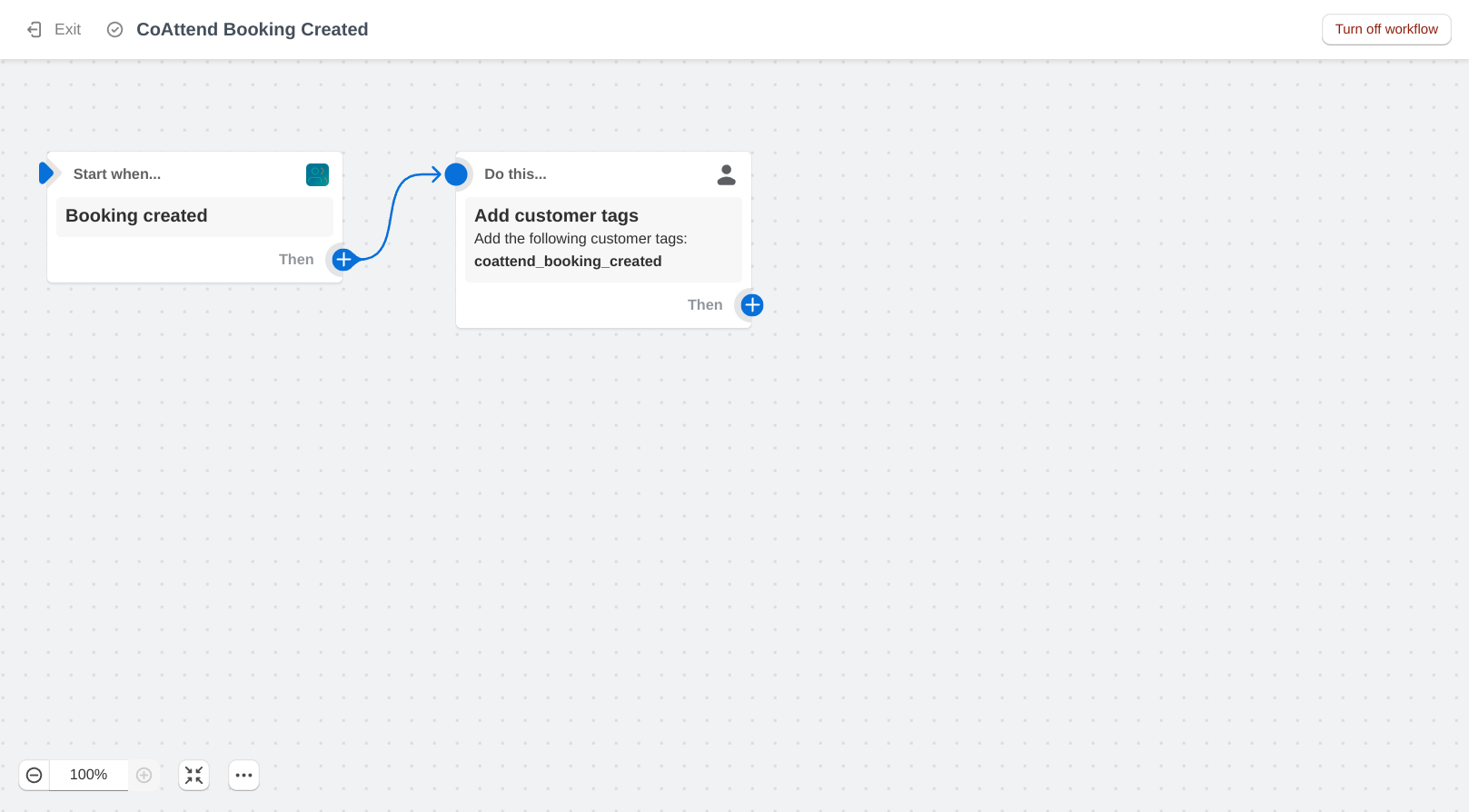Image resolution: width=1469 pixels, height=812 pixels.
Task: Fit the workflow to view
Action: point(194,775)
